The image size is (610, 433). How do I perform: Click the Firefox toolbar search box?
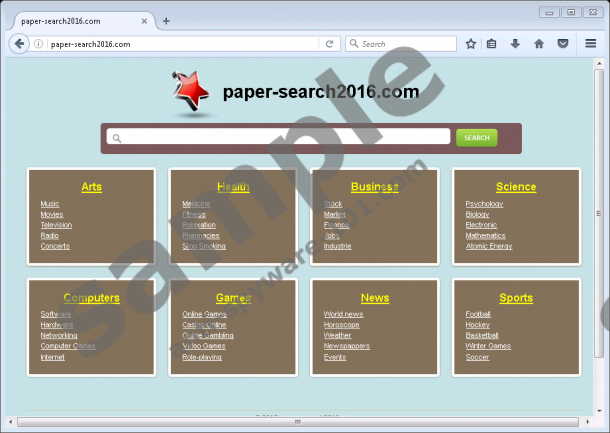point(400,44)
